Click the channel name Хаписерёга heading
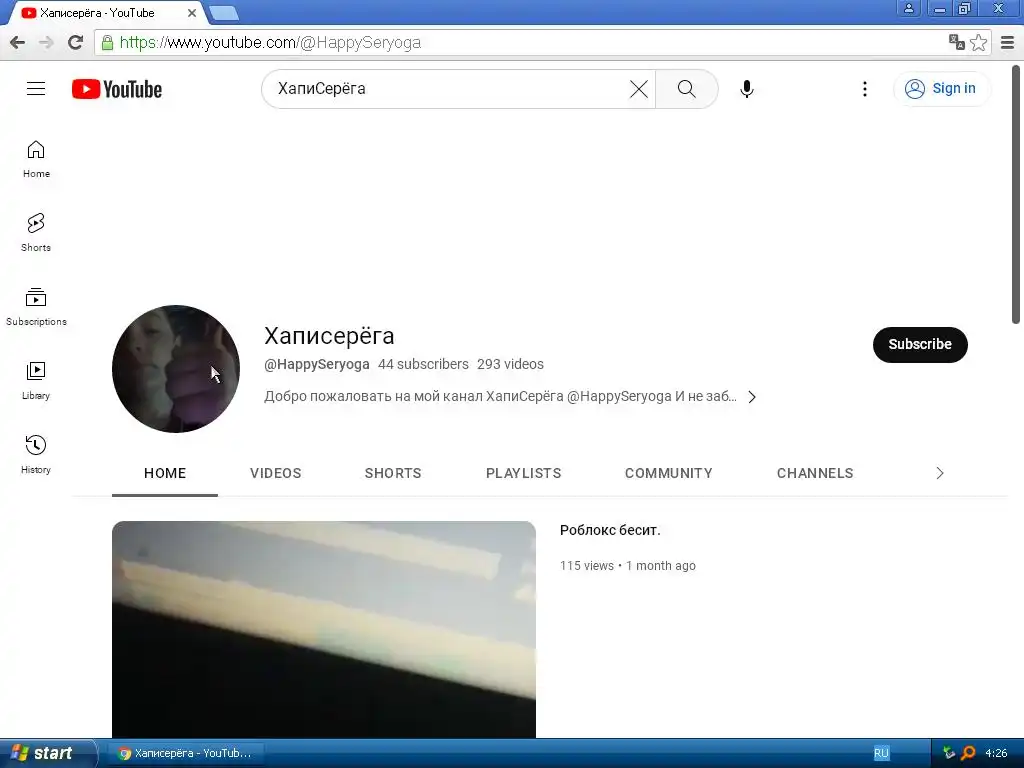This screenshot has height=768, width=1024. coord(329,336)
